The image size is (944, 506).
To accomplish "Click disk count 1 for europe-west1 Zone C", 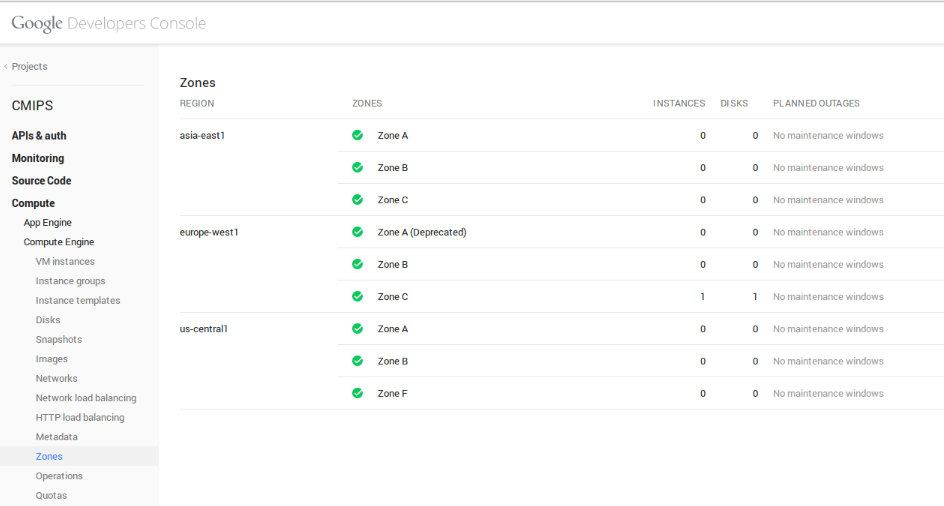I will [755, 296].
